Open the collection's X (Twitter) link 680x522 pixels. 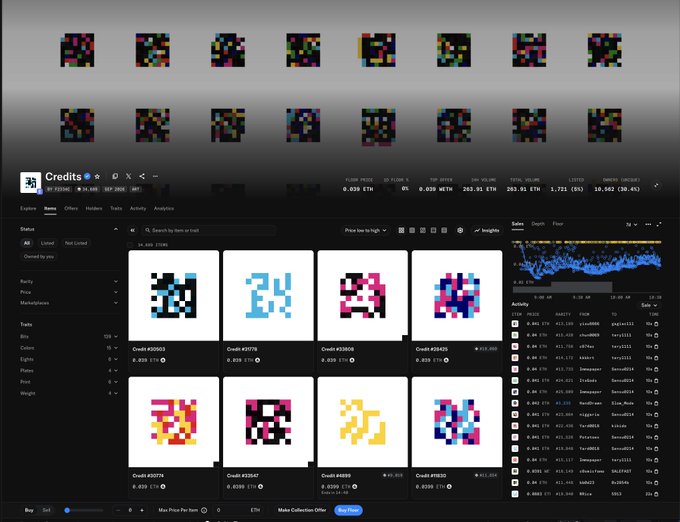(x=128, y=176)
